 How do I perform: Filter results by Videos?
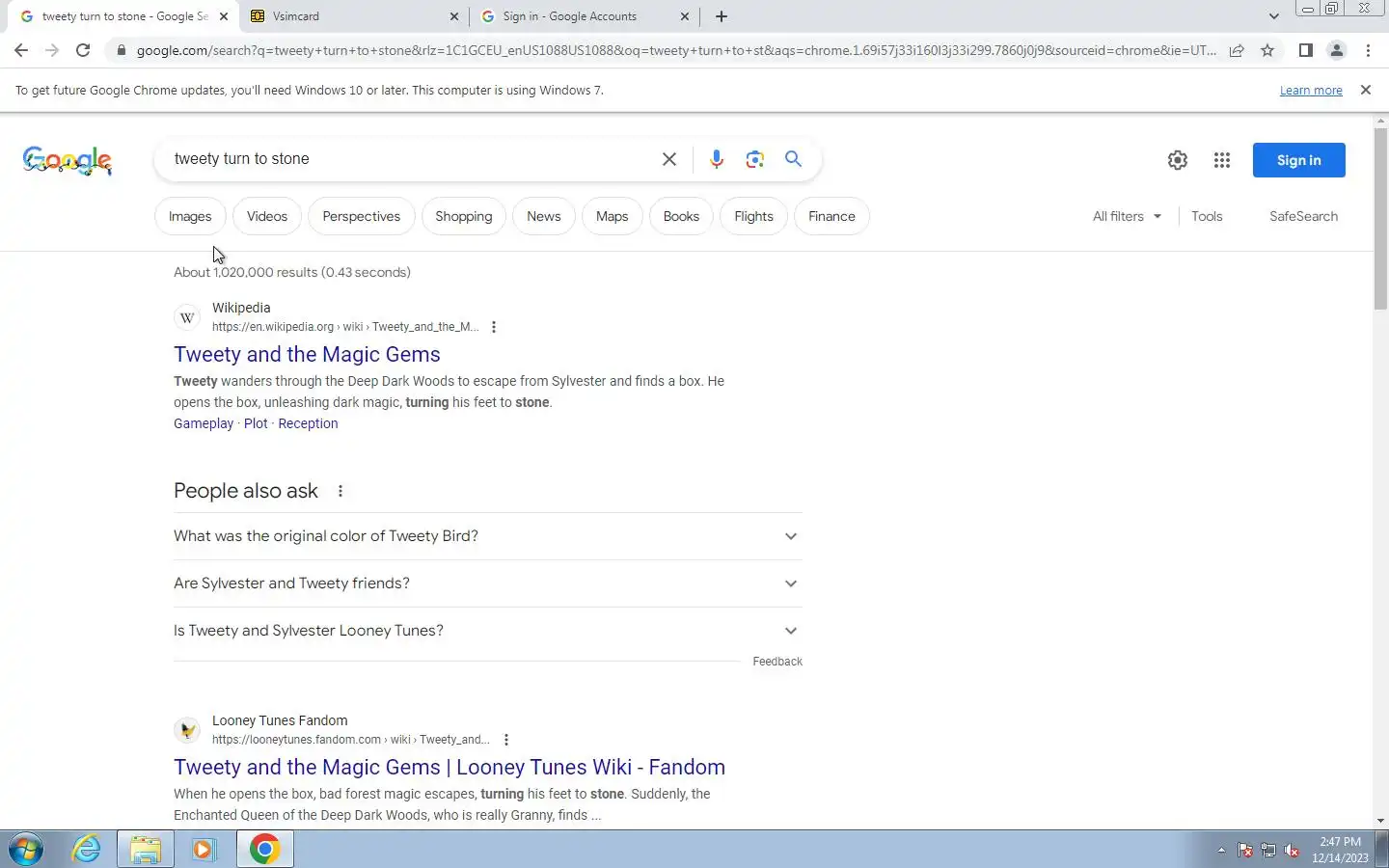[x=267, y=216]
